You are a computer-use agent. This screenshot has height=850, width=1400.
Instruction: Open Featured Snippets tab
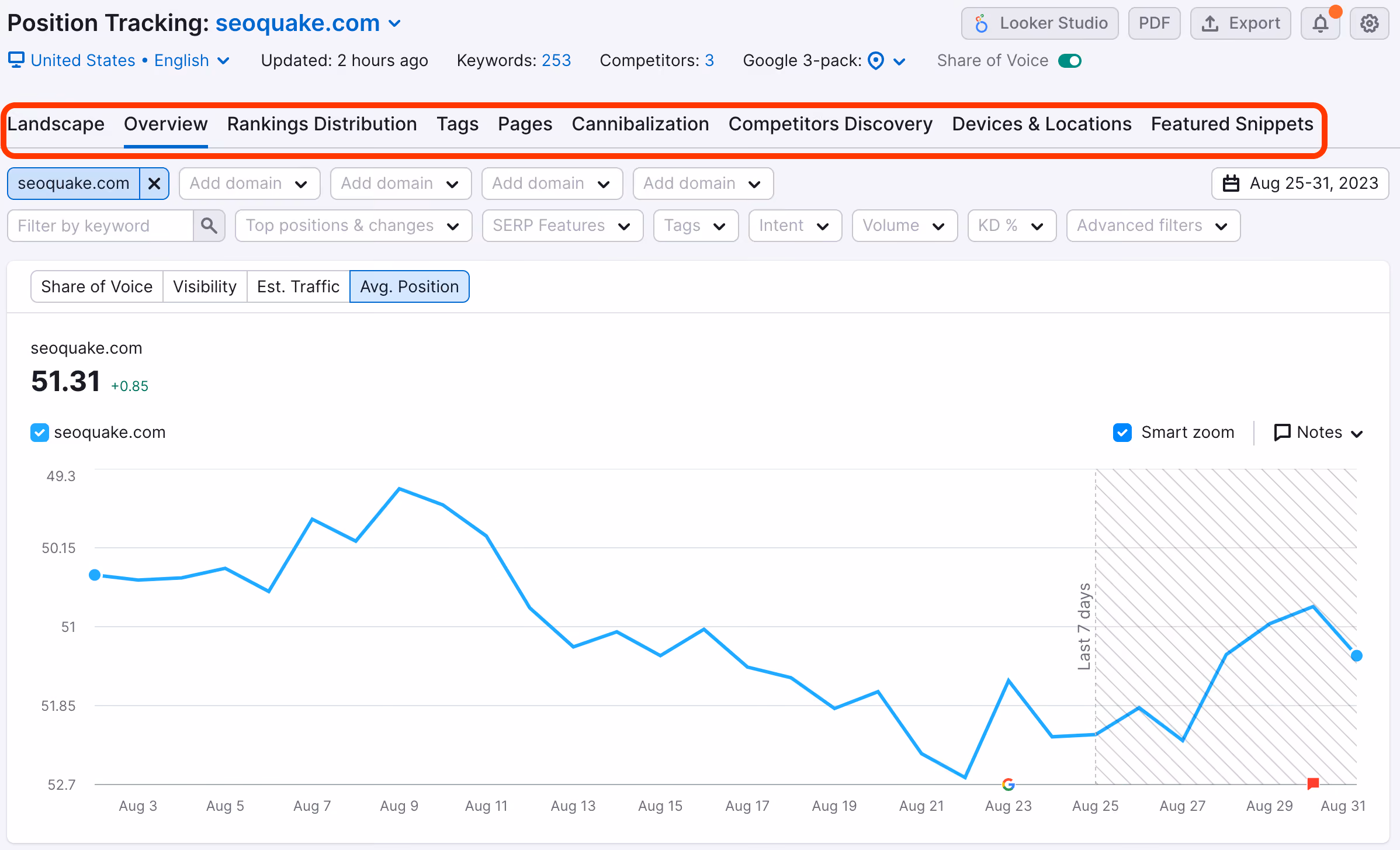pyautogui.click(x=1232, y=124)
